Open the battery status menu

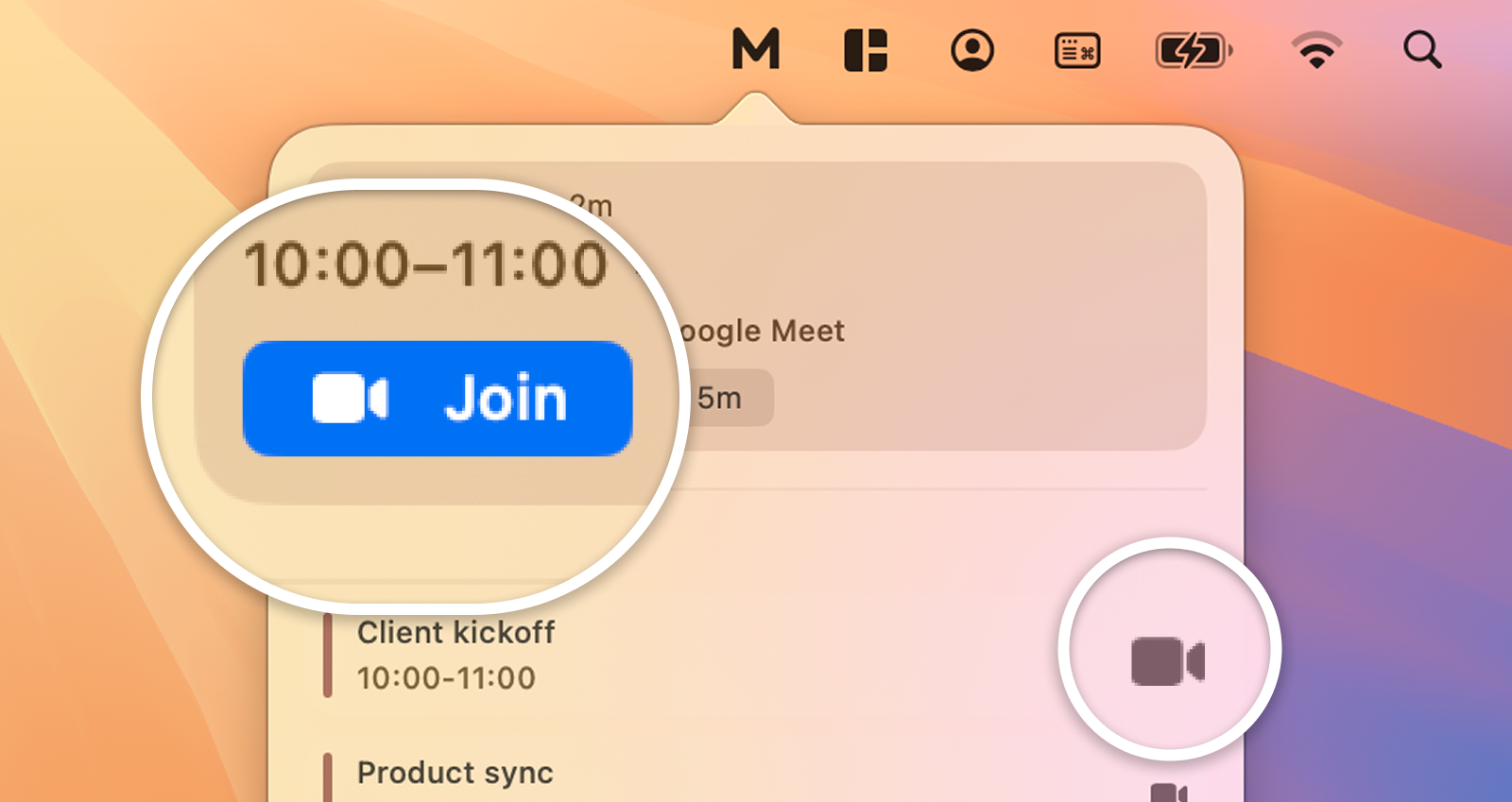click(1194, 51)
